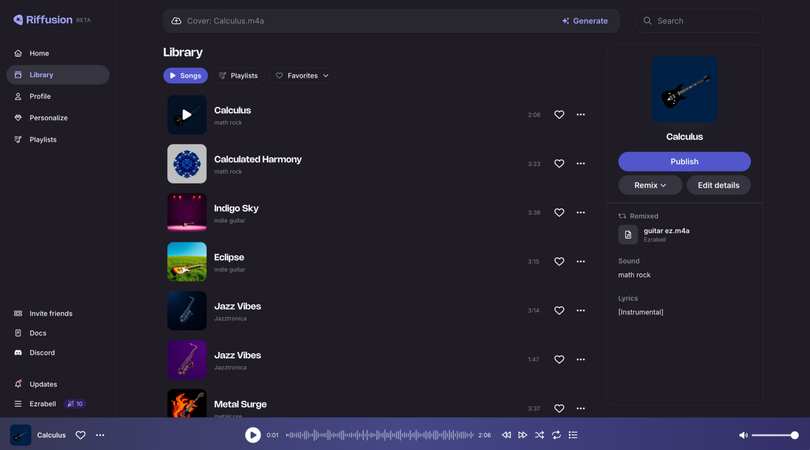The image size is (810, 450).
Task: Click the math rock sound tag in details
Action: point(634,275)
